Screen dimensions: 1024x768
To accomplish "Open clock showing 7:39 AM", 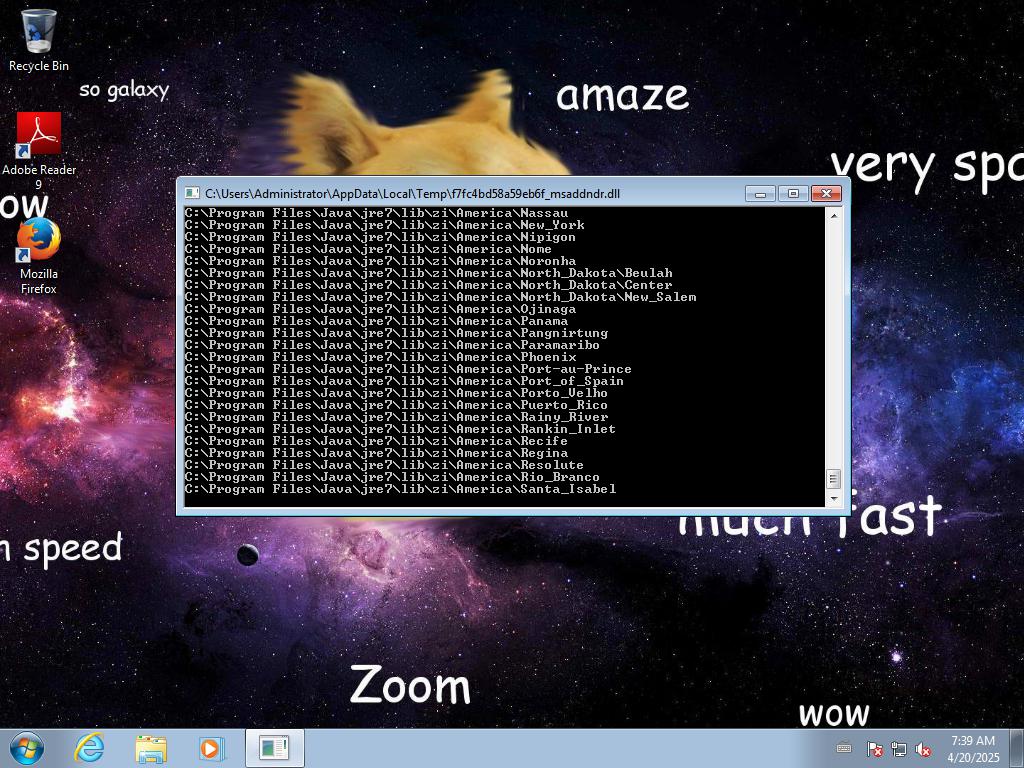I will click(973, 748).
